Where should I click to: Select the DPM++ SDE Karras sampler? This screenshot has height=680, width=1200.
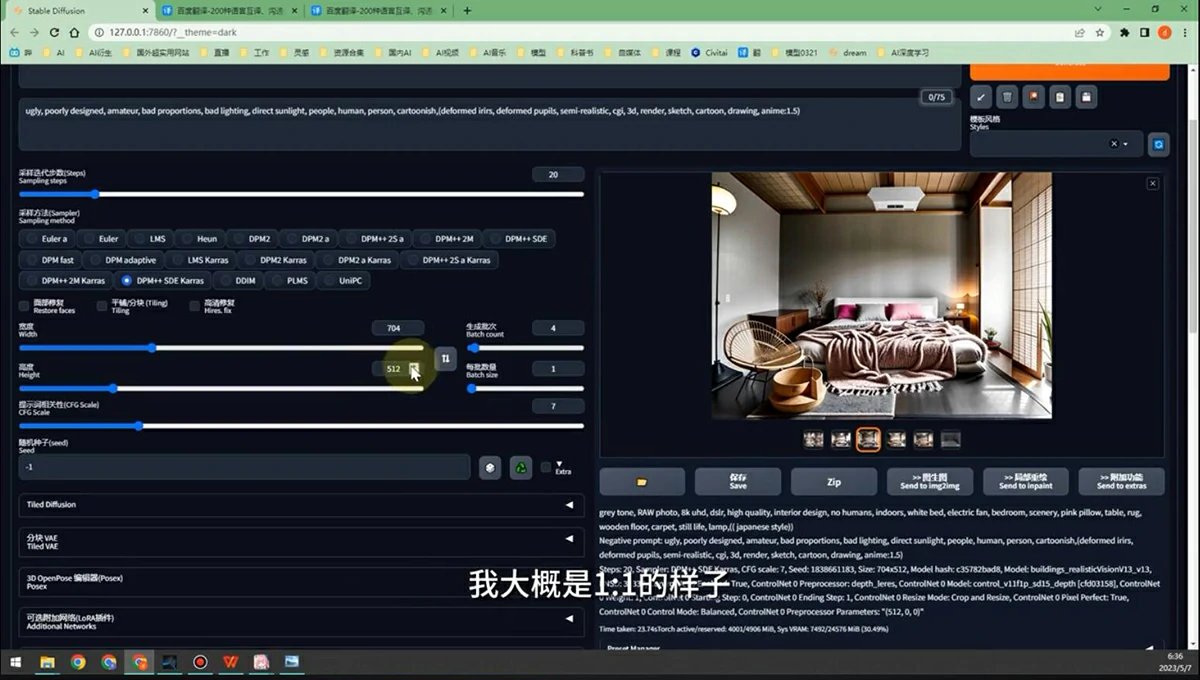pos(162,281)
